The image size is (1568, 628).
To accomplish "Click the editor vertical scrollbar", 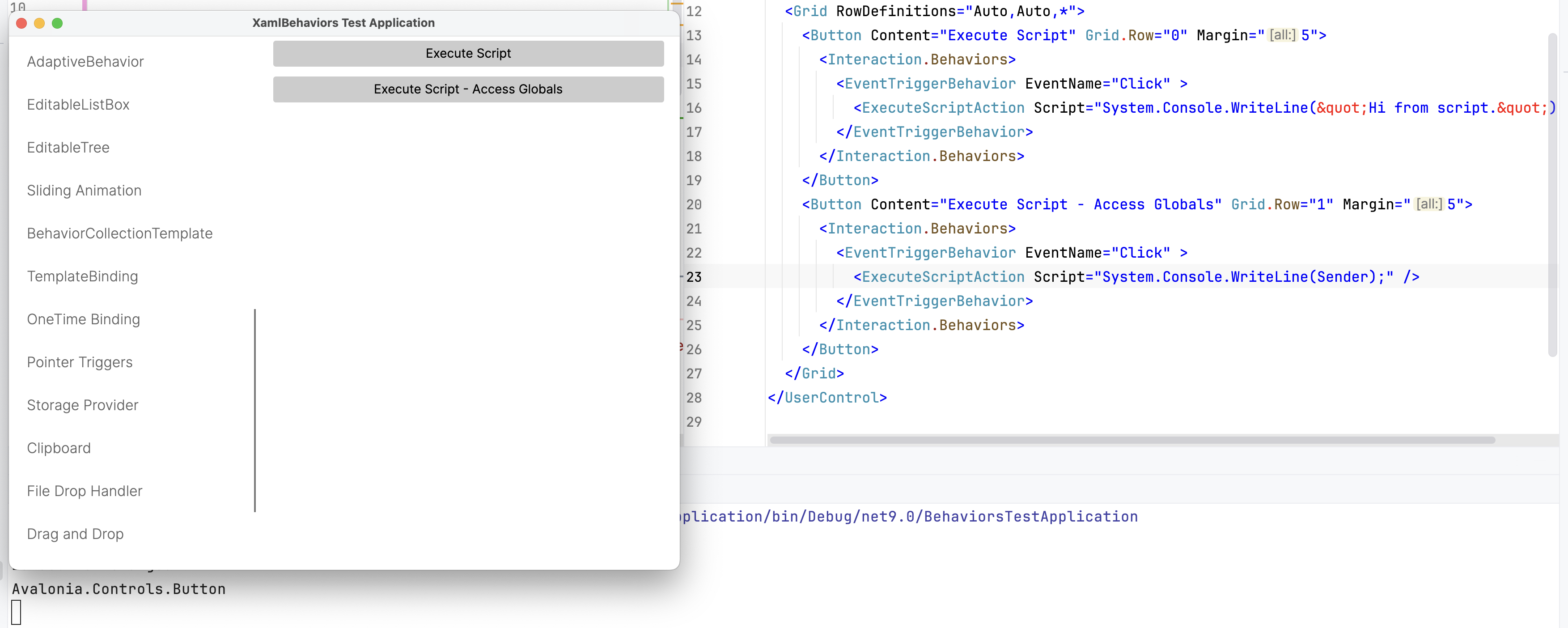I will click(x=1552, y=195).
